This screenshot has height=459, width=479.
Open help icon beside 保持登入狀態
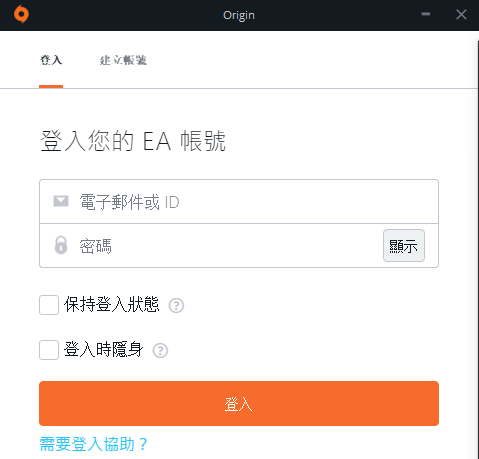[x=176, y=305]
